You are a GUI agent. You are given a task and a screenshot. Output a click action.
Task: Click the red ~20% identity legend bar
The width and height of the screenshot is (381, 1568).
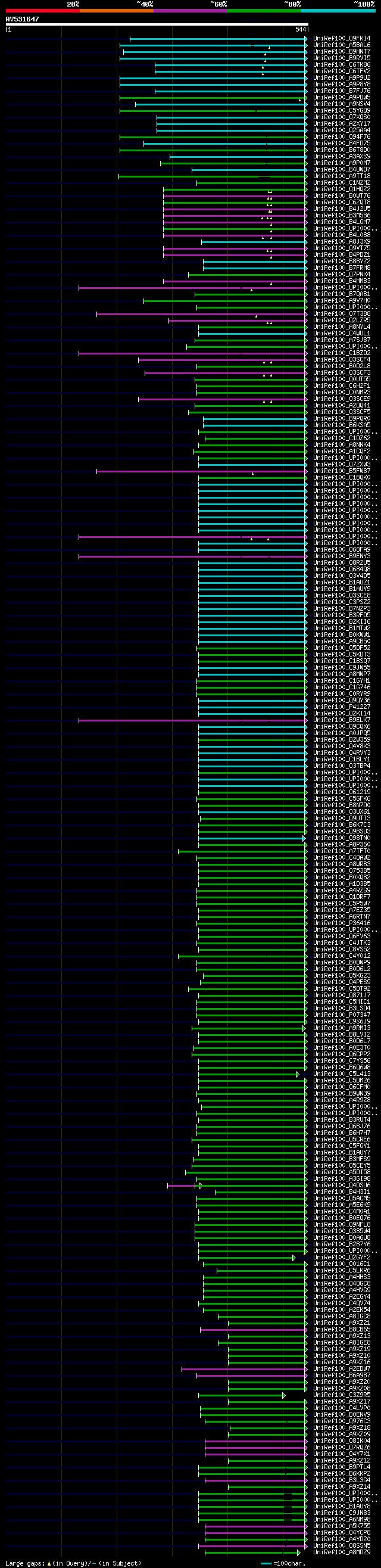43,10
